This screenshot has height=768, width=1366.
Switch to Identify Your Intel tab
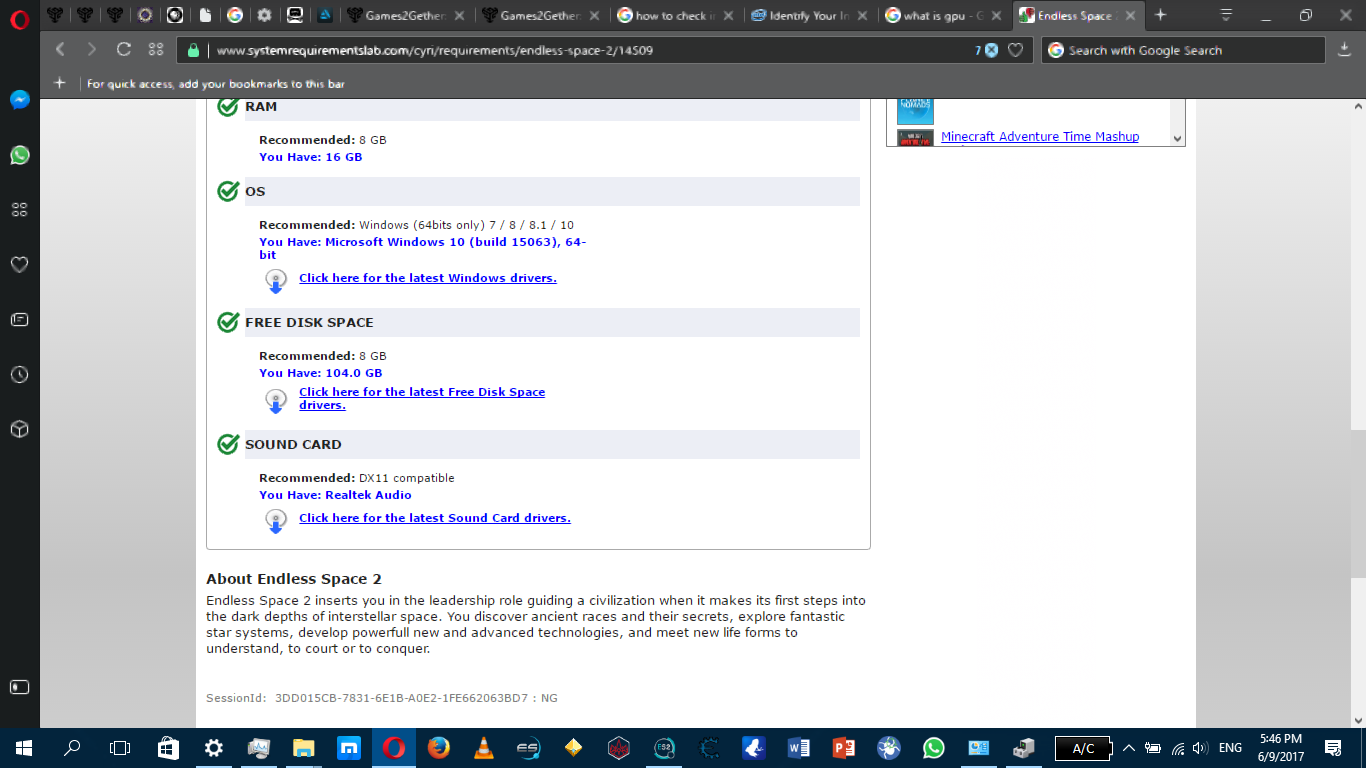pos(811,15)
